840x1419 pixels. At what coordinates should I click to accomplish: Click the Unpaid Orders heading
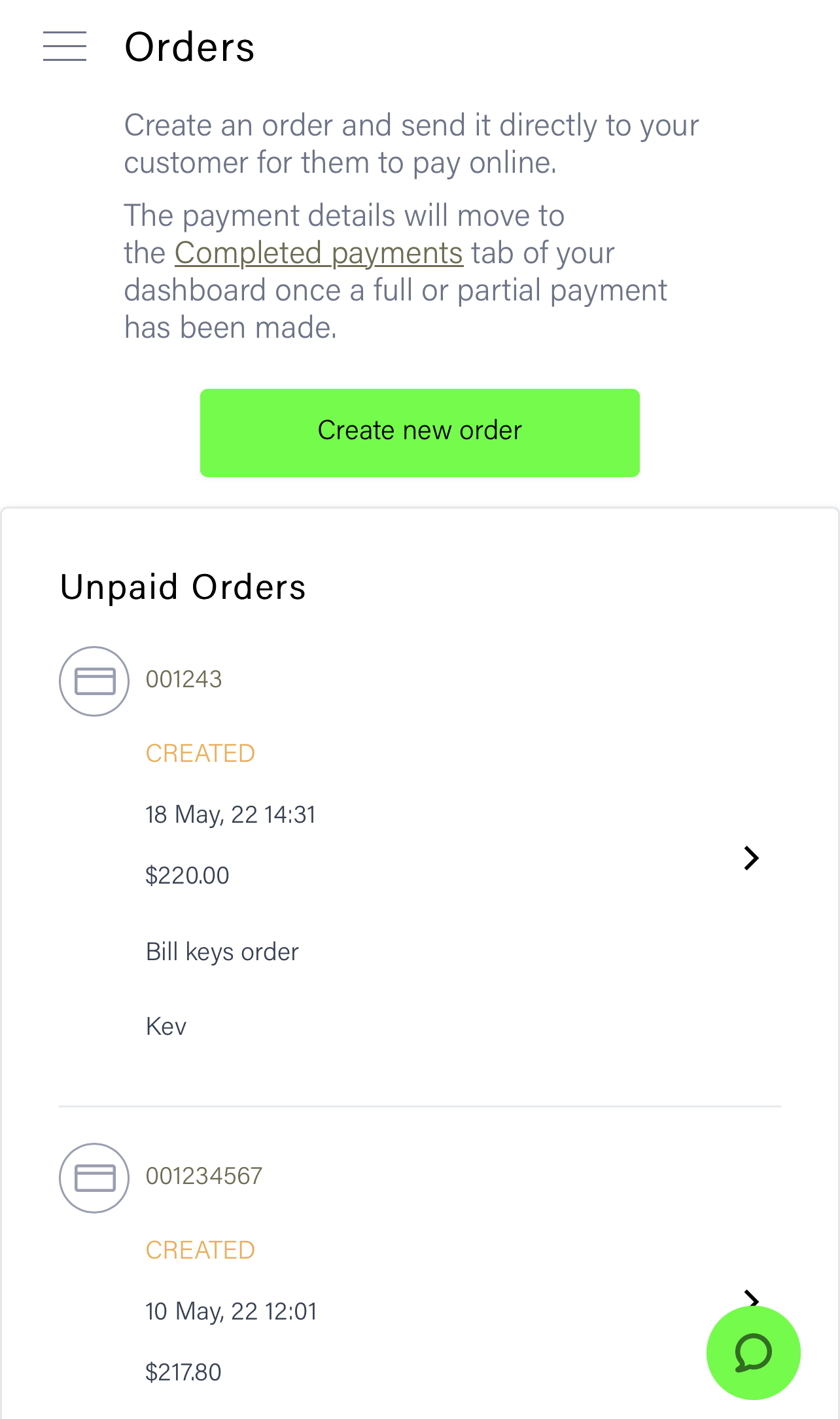coord(183,587)
